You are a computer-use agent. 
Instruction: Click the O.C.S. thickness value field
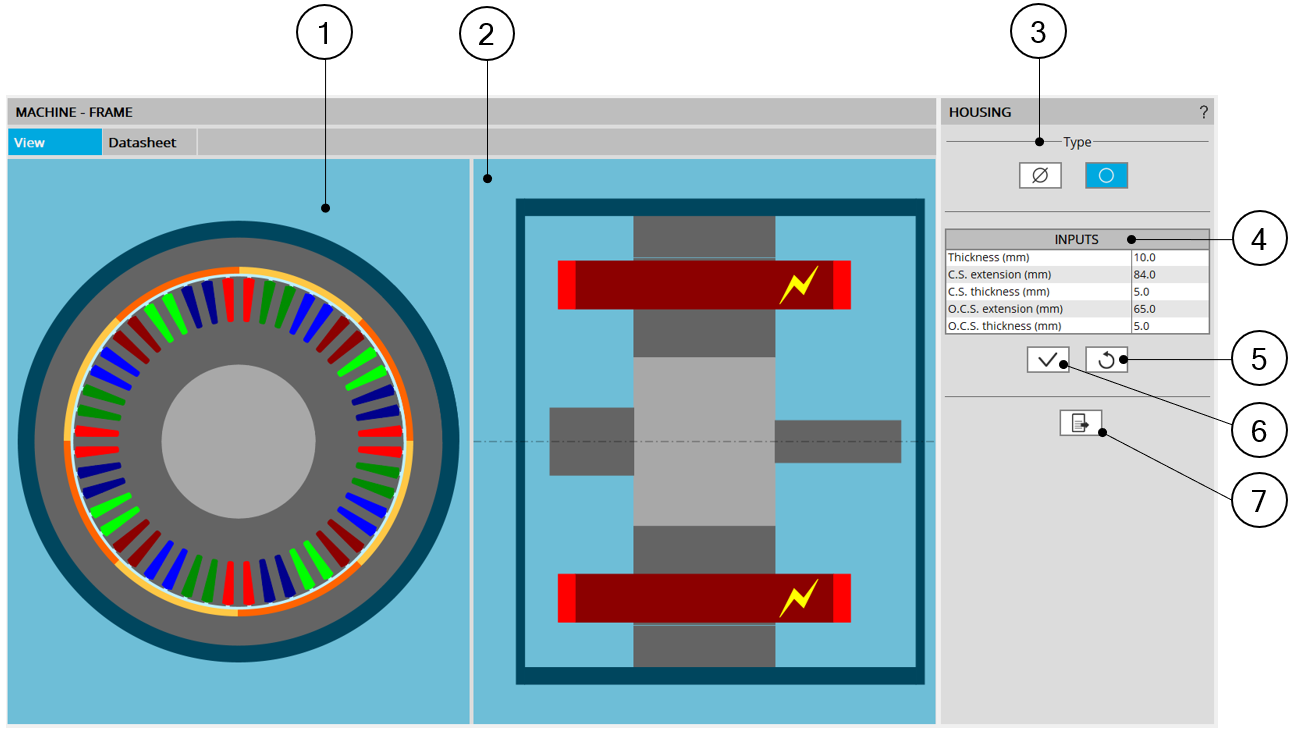pos(1169,325)
